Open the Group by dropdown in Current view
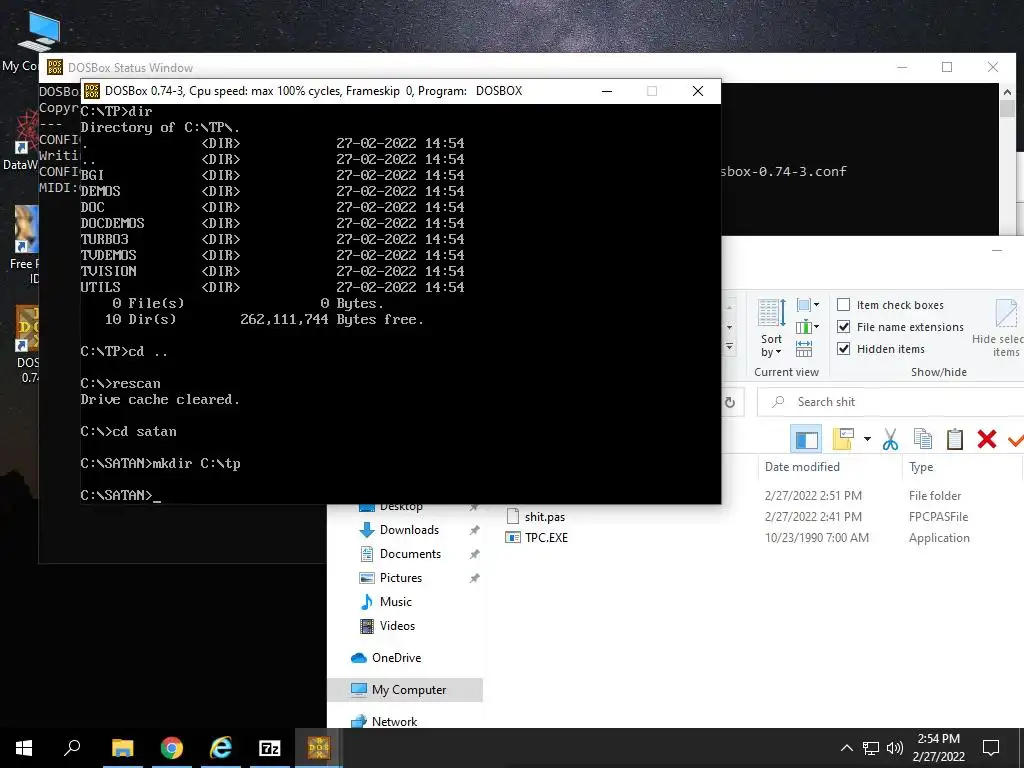The width and height of the screenshot is (1024, 768). pyautogui.click(x=808, y=305)
